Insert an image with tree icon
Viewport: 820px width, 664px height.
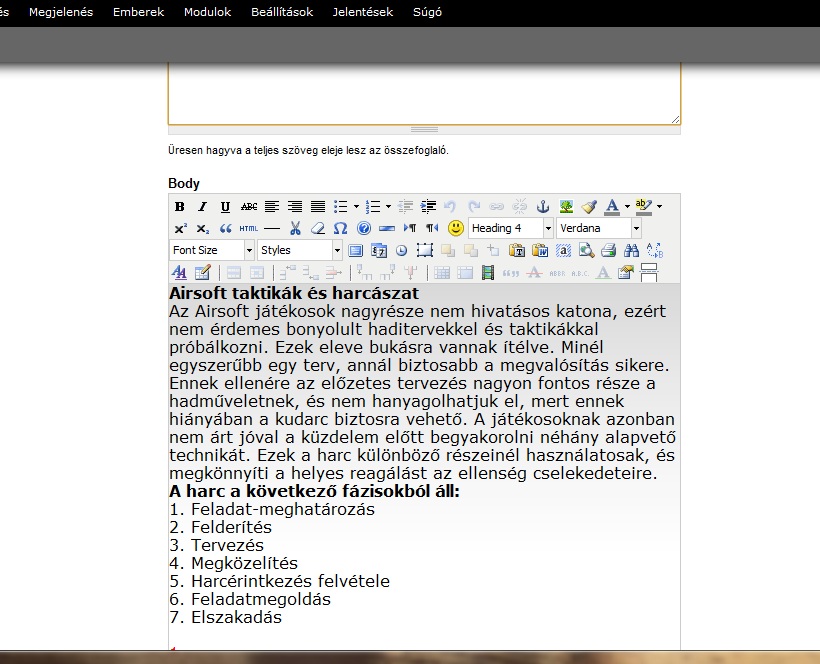tap(566, 207)
